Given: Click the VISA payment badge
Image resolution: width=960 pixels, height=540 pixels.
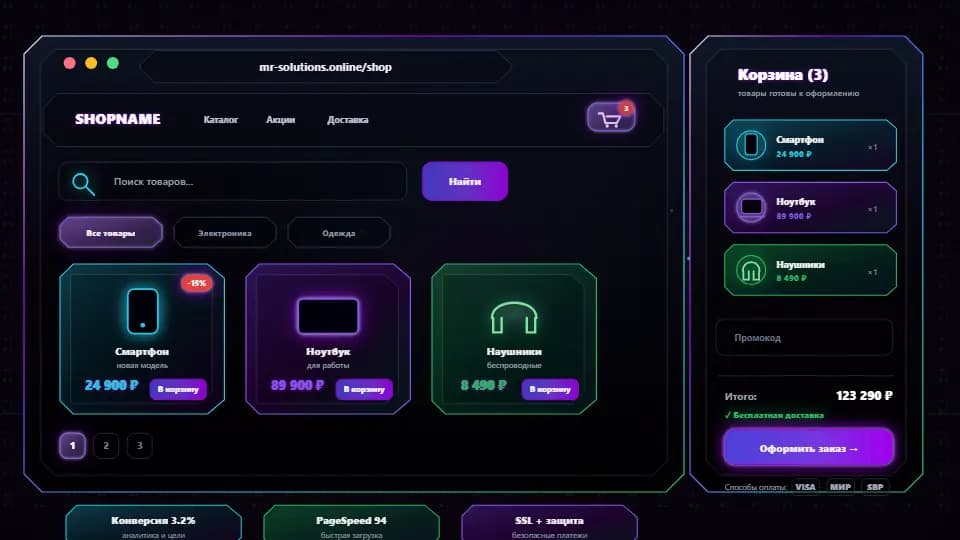Looking at the screenshot, I should 805,487.
